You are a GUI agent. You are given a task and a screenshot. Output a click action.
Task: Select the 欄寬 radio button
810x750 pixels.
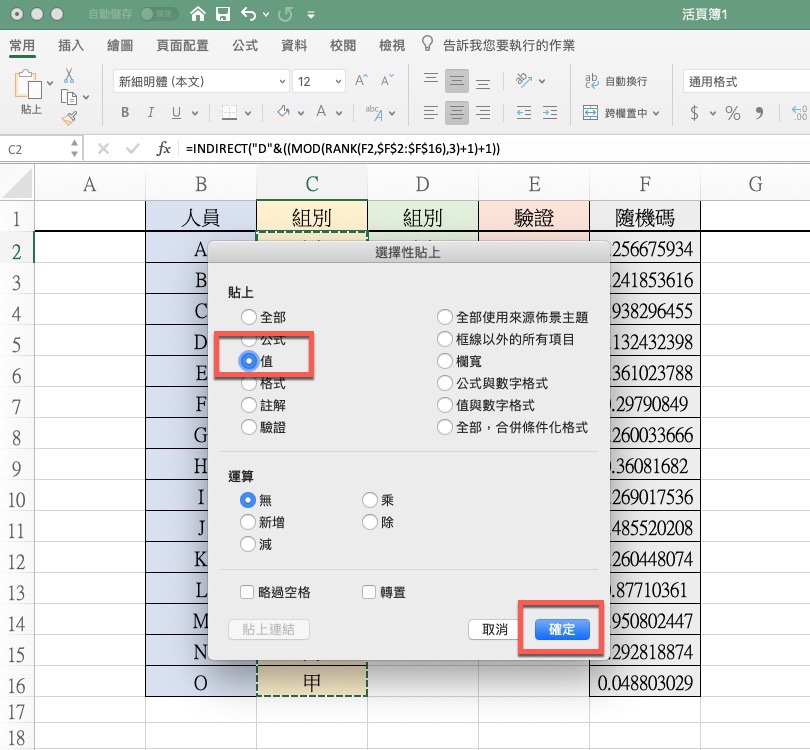point(444,361)
